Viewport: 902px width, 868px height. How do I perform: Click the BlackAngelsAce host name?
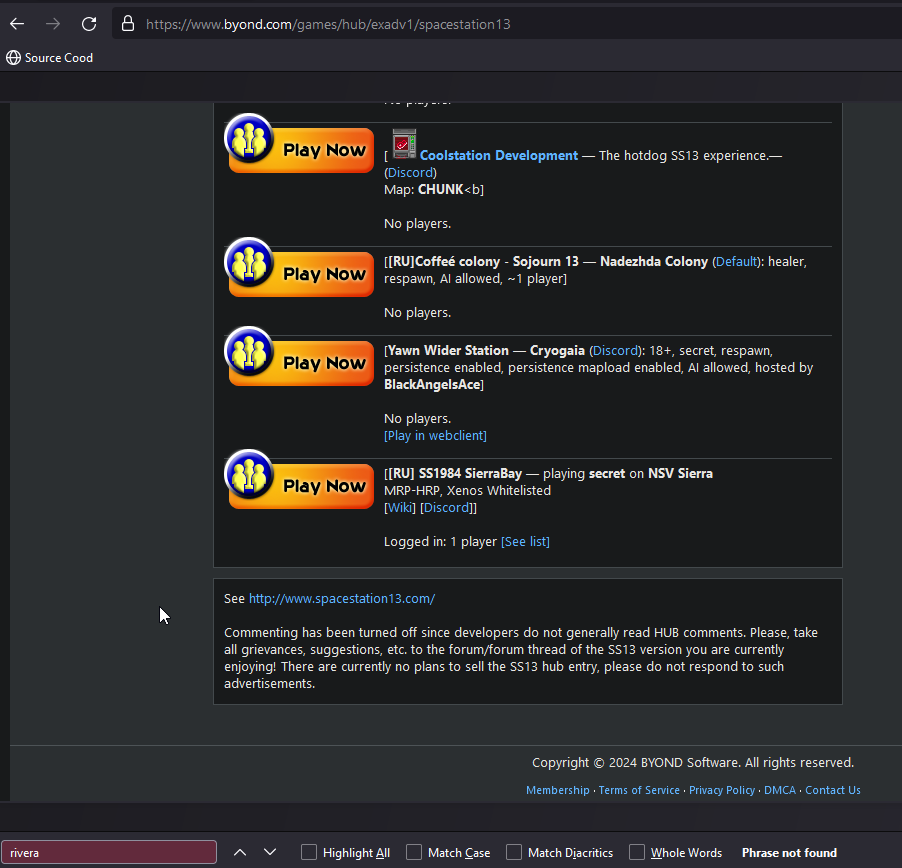coord(432,385)
